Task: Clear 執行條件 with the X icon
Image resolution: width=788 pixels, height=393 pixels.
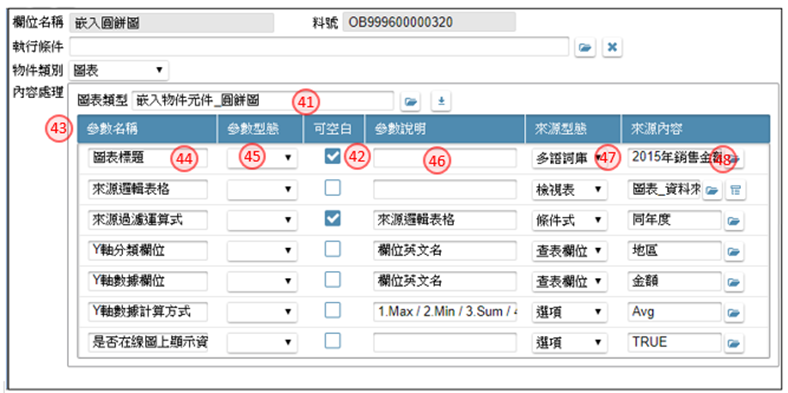Action: coord(612,47)
